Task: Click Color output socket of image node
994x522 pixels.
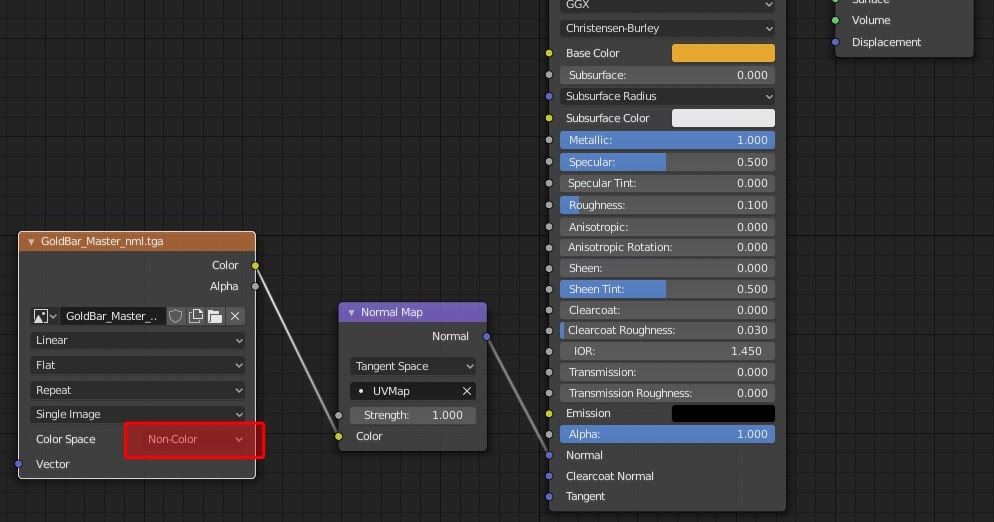Action: pos(255,265)
